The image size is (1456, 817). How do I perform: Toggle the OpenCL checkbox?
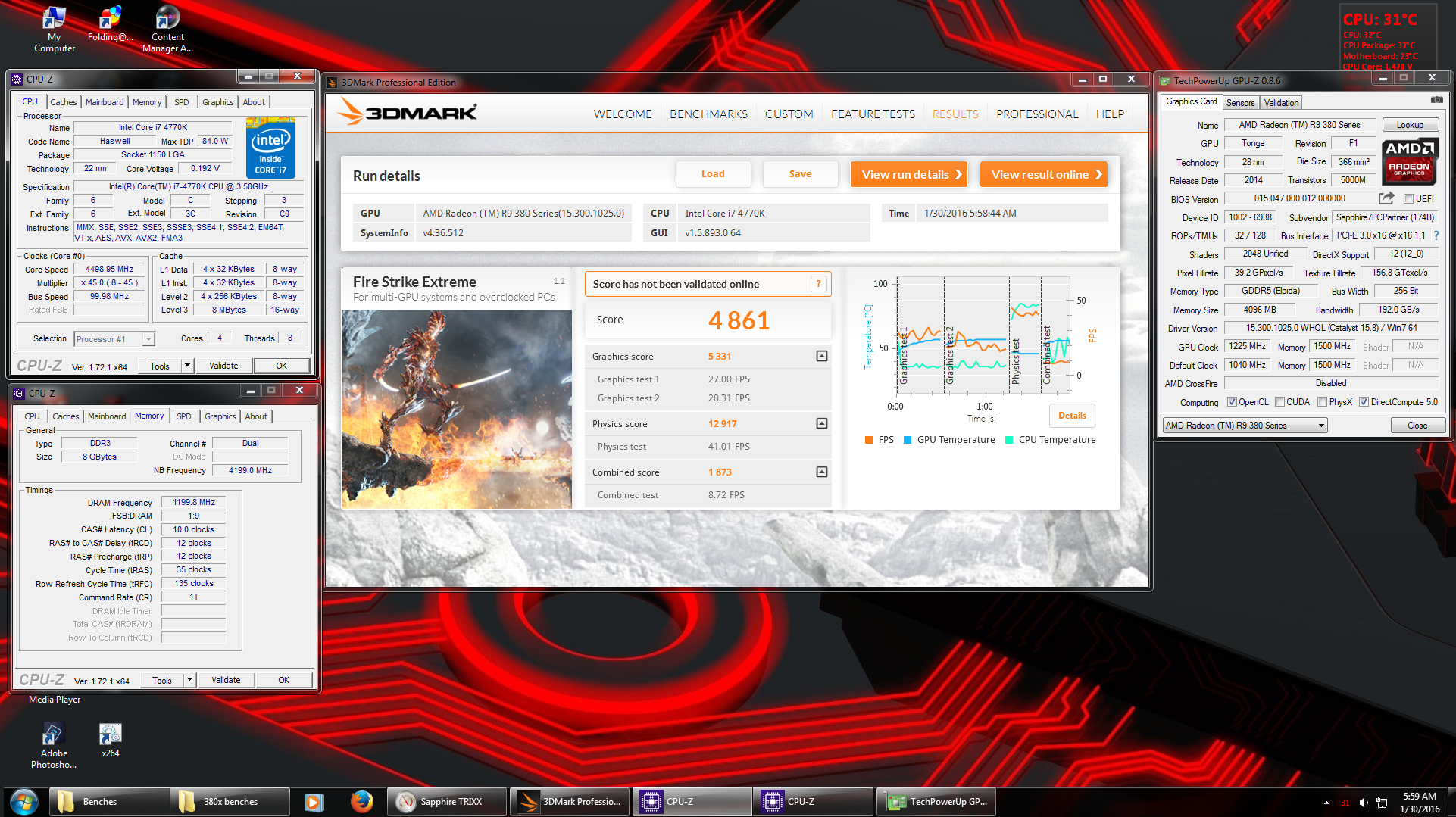pyautogui.click(x=1232, y=402)
